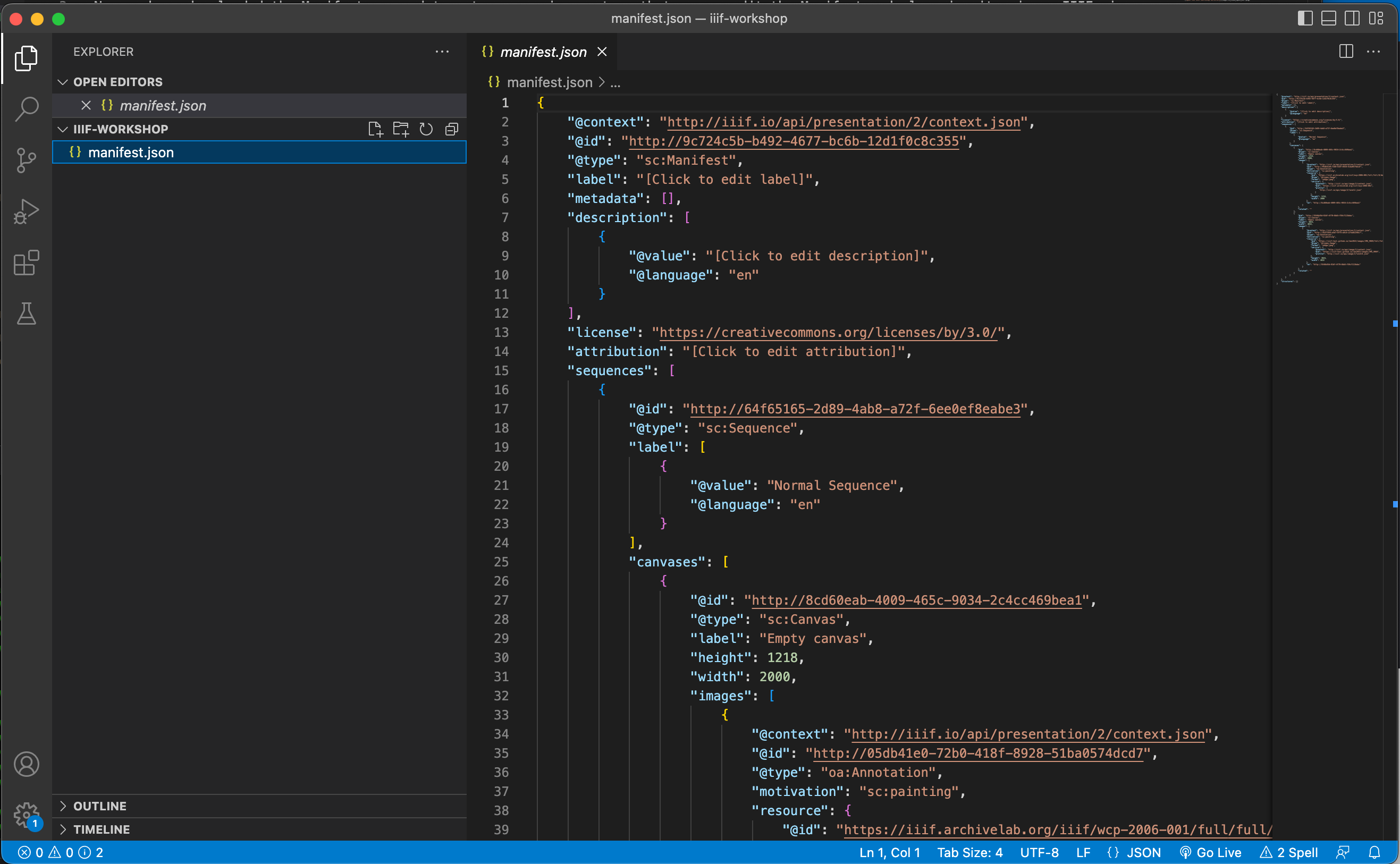Click line number 25 in the gutter
1400x864 pixels.
click(501, 562)
